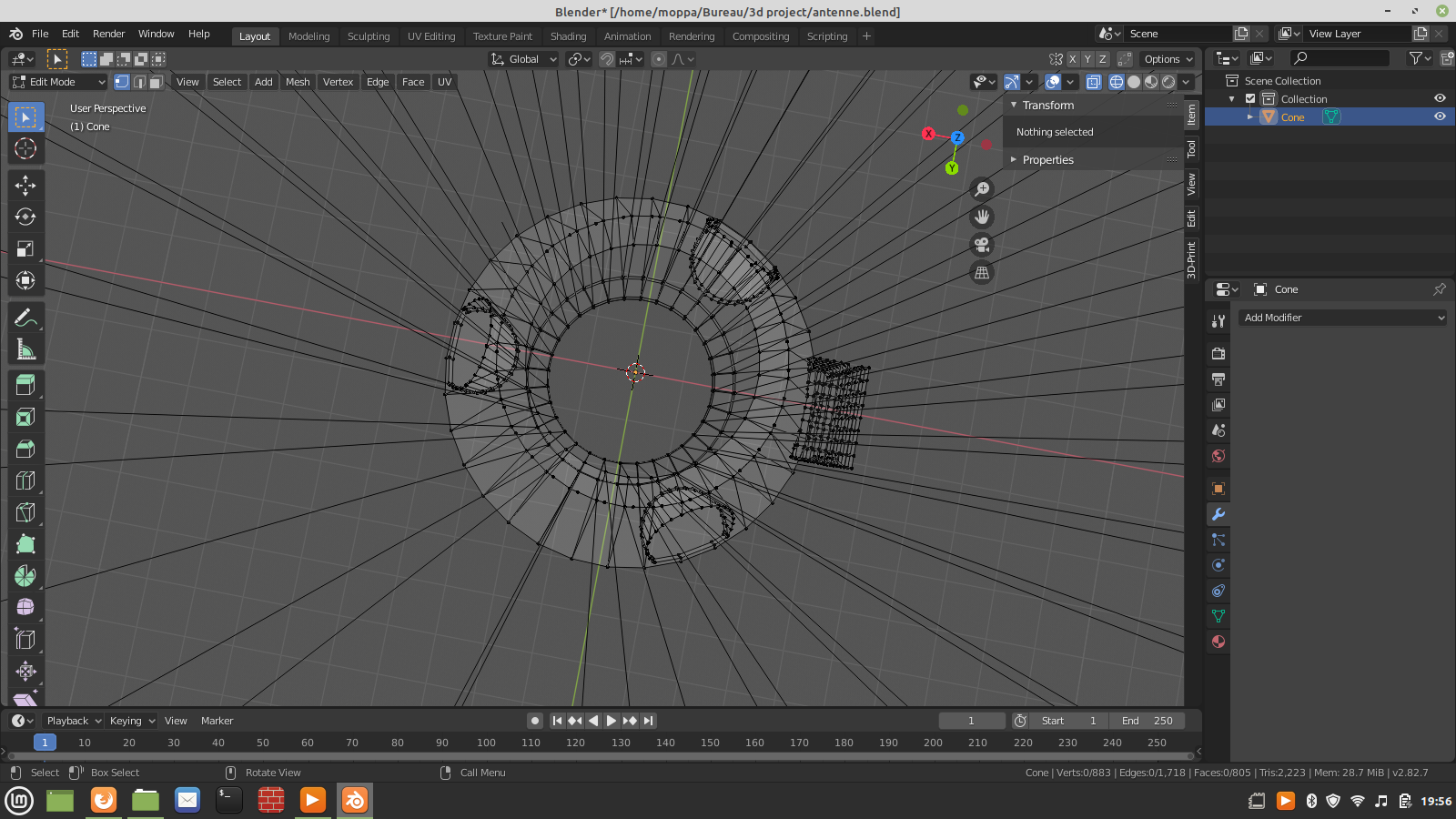Expand the Properties panel in sidebar

[1047, 160]
